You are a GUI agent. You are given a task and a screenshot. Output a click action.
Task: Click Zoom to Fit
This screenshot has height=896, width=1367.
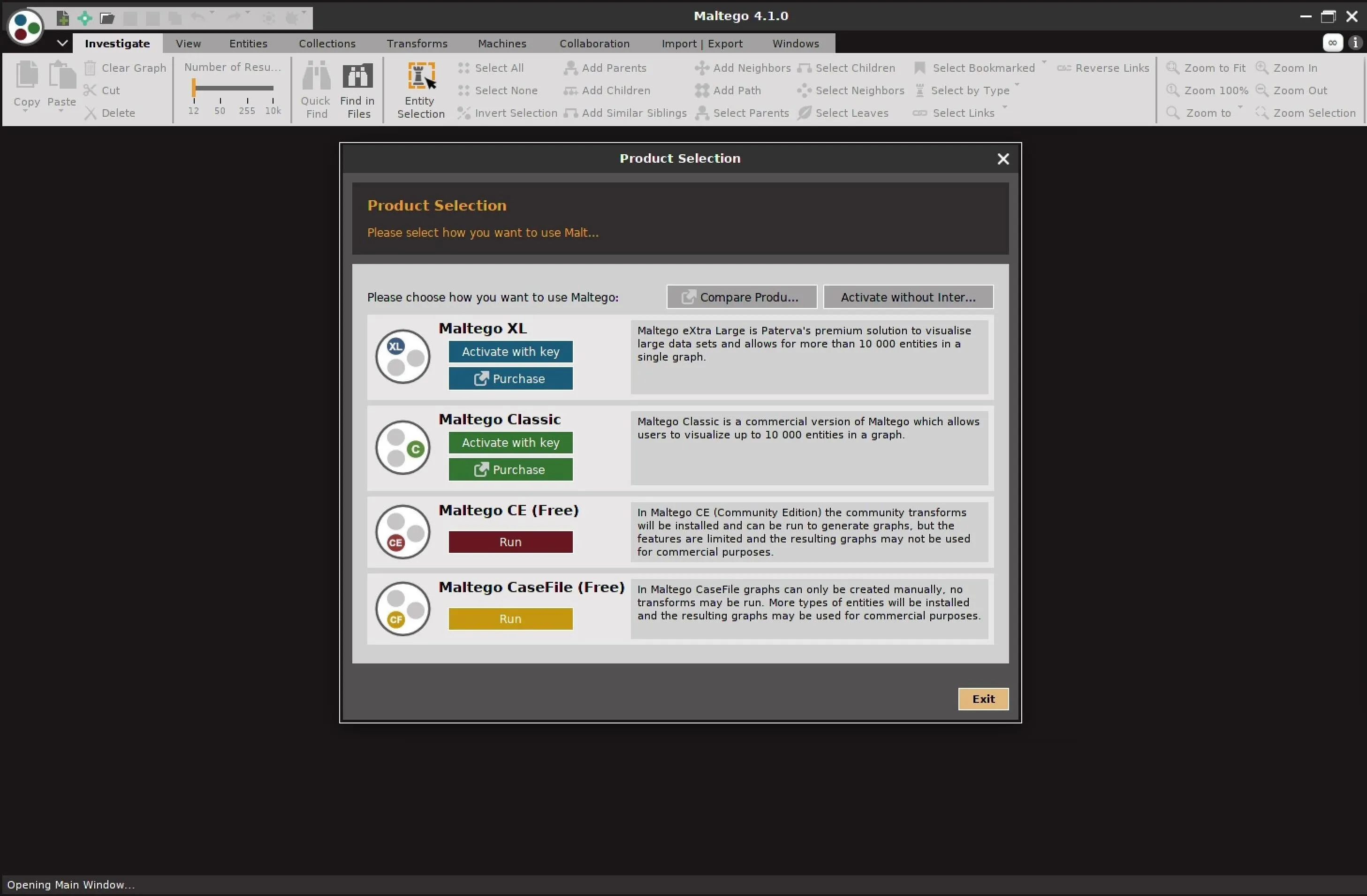(1206, 68)
